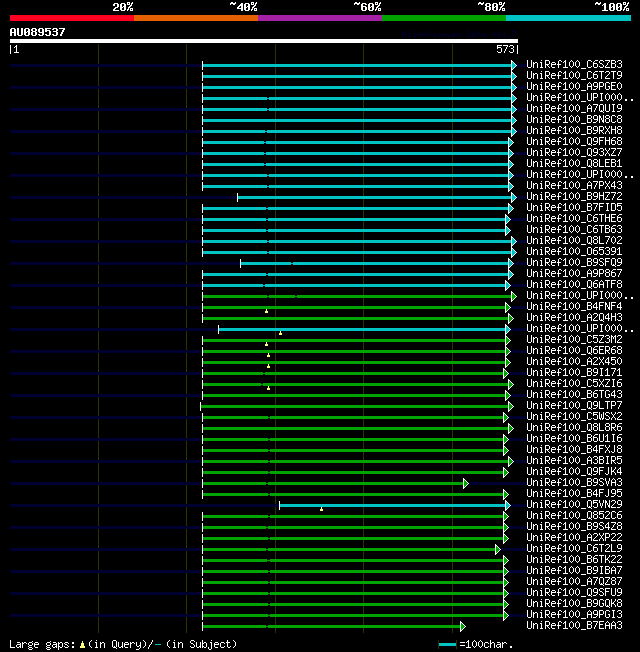Open hit UniRef100_B9N8C8
Screen dimensions: 640x652
(574, 119)
